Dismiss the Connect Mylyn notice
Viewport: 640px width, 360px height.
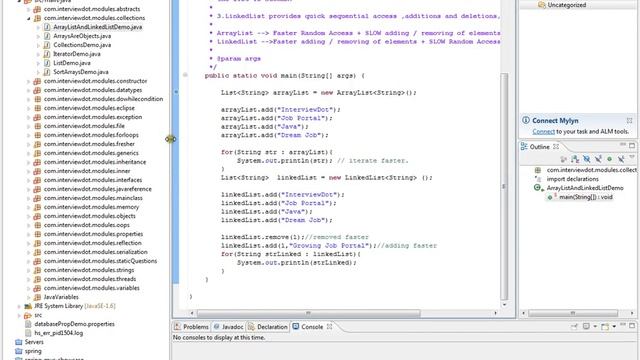pyautogui.click(x=629, y=120)
